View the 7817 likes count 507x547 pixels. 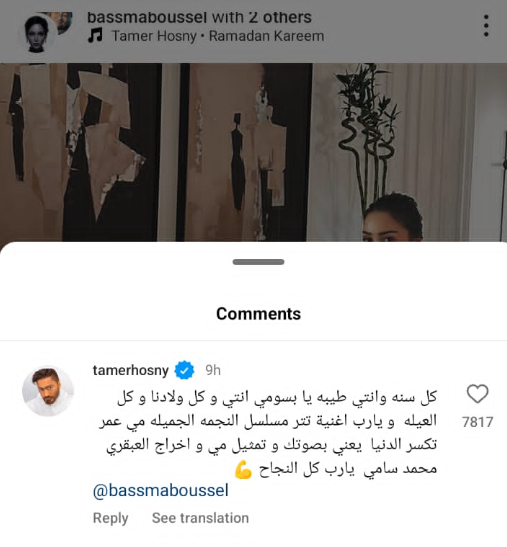pos(477,422)
